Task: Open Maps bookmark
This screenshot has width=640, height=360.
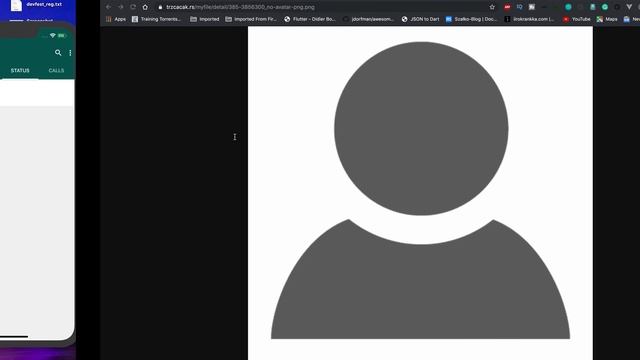Action: tap(607, 19)
